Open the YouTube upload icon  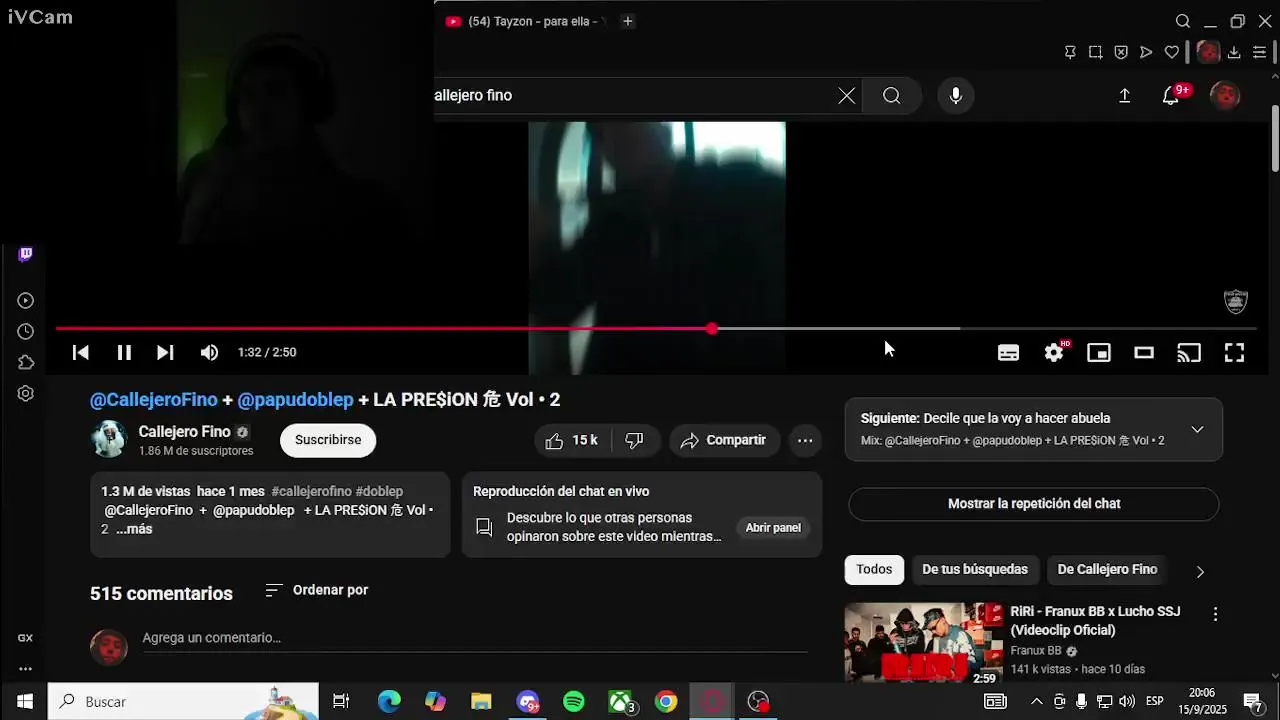[x=1124, y=96]
